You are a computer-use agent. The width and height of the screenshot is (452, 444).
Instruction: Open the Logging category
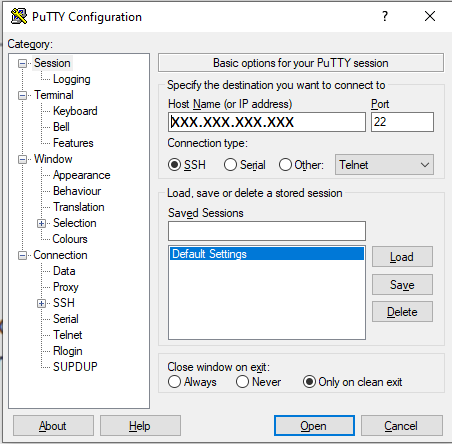(72, 79)
